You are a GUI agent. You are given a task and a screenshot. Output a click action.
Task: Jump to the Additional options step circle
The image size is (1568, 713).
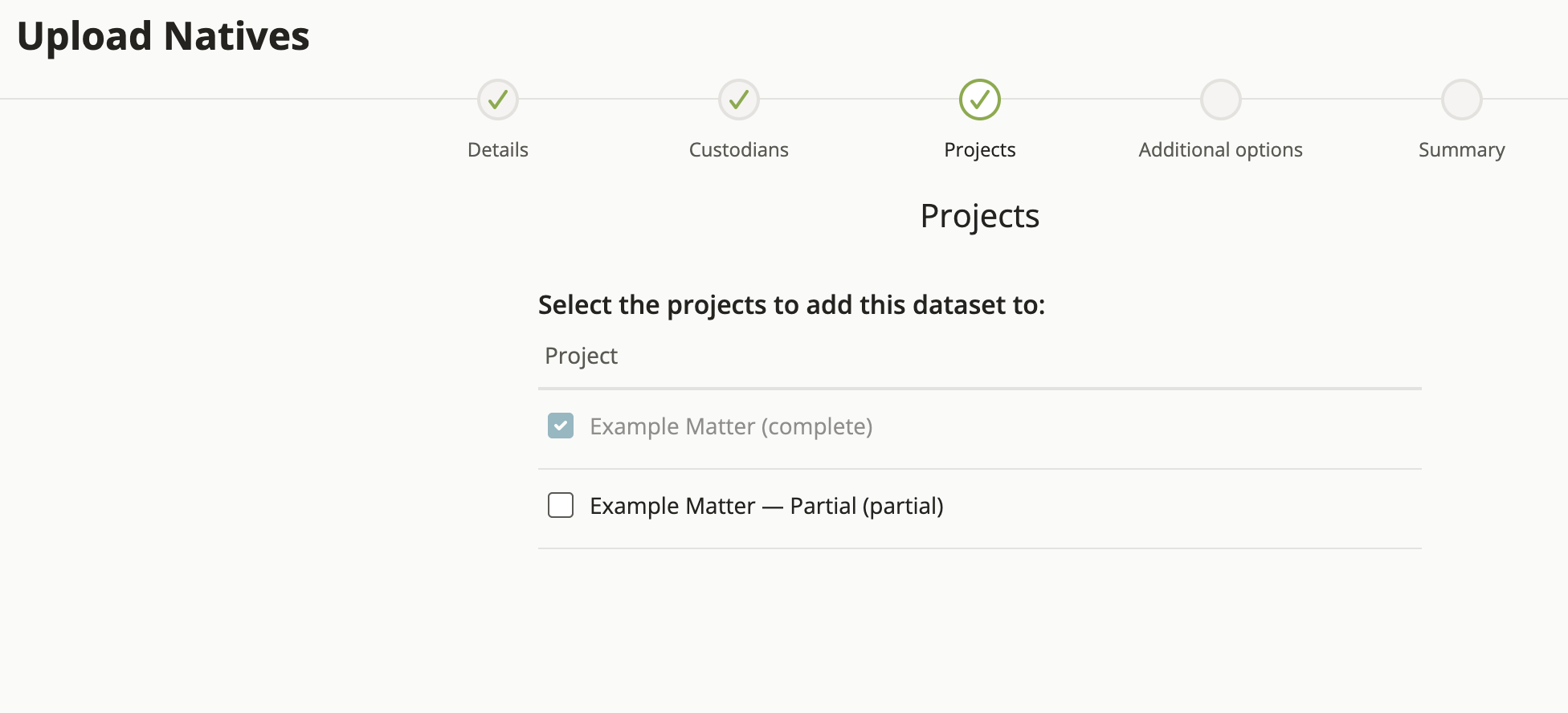click(x=1221, y=100)
